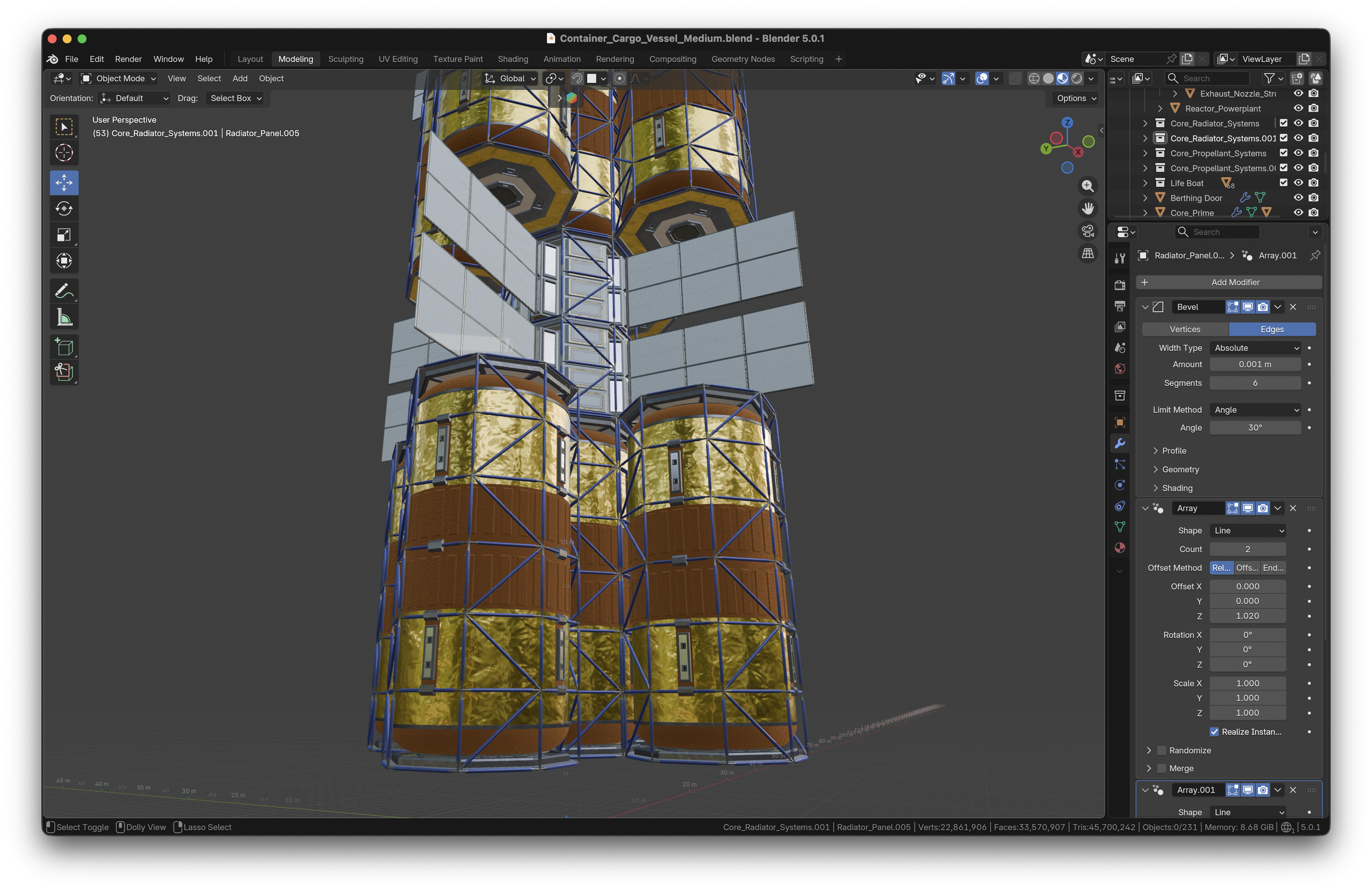Select the Cursor tool in the viewport toolbar
This screenshot has height=891, width=1372.
pyautogui.click(x=64, y=153)
